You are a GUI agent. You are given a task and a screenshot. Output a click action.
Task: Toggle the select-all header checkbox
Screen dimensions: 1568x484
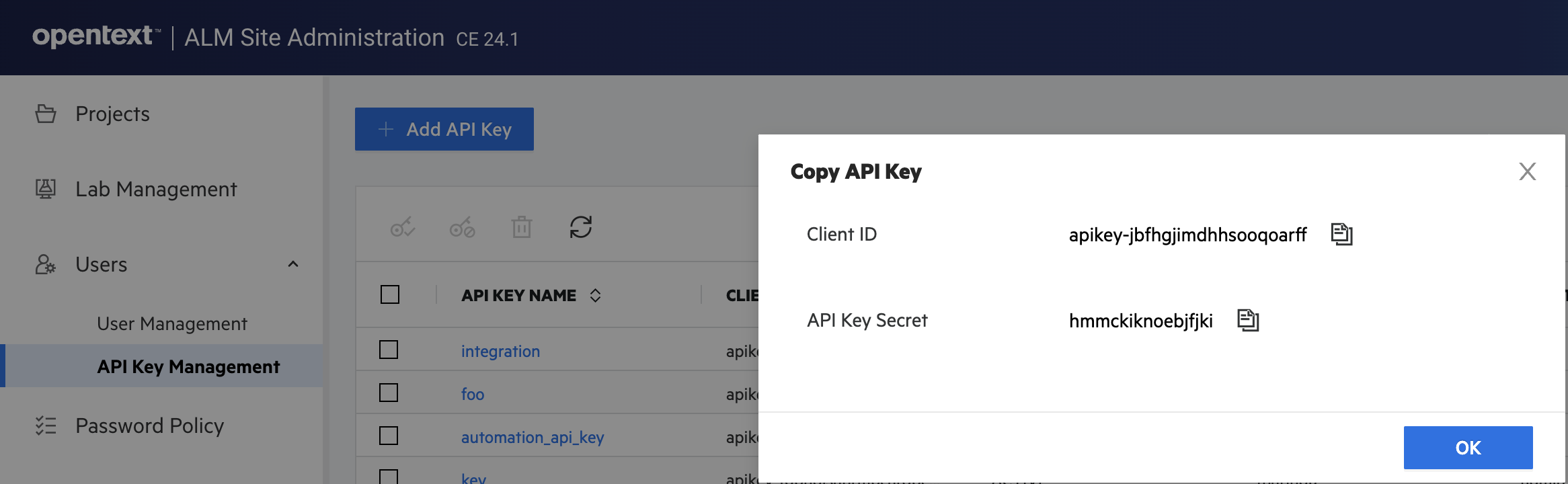click(390, 294)
